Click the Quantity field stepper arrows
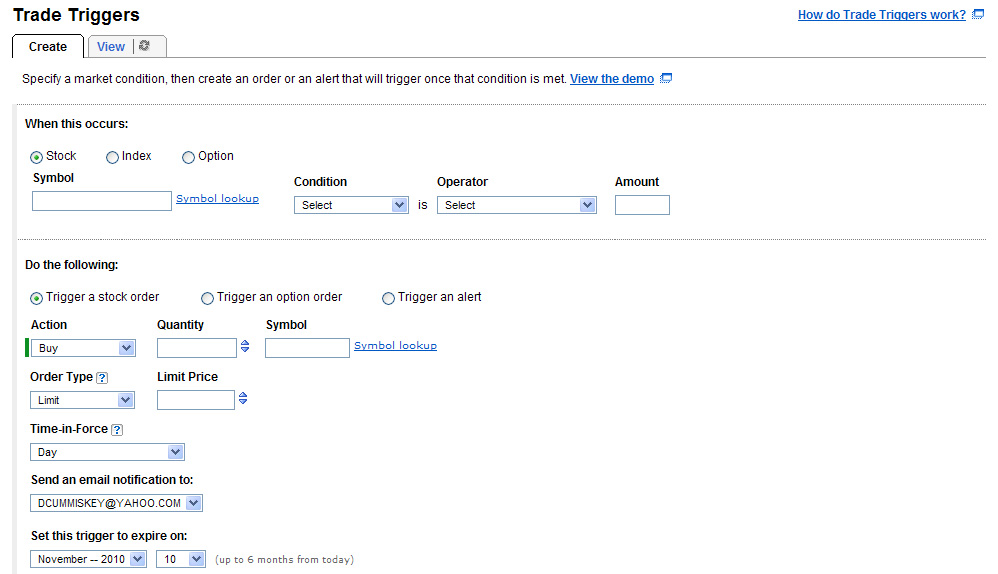 pos(245,348)
